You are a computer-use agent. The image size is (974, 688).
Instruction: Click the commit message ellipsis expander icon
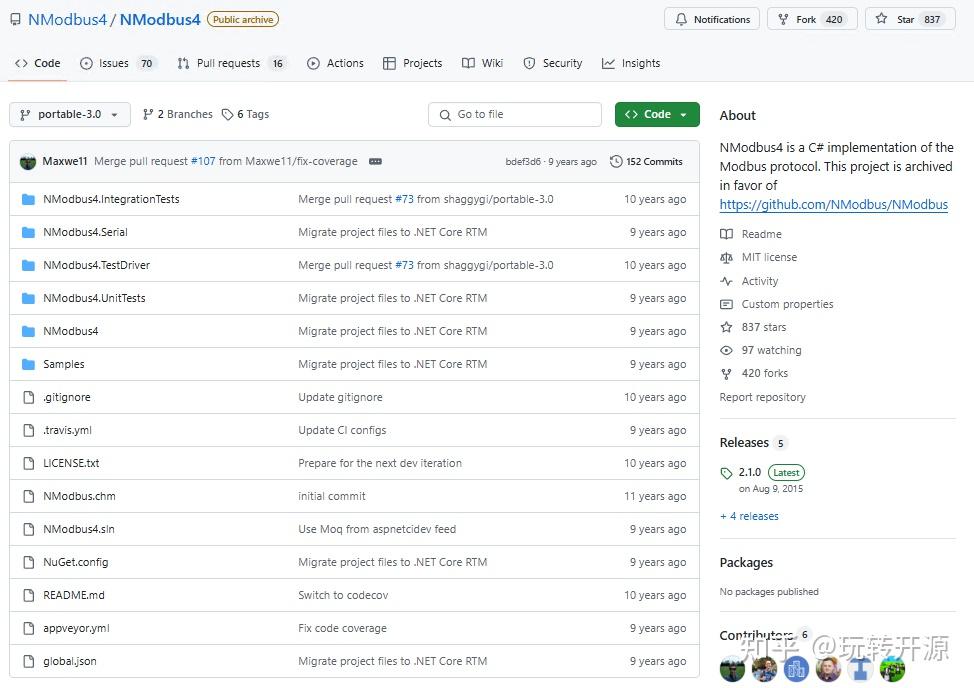point(375,161)
